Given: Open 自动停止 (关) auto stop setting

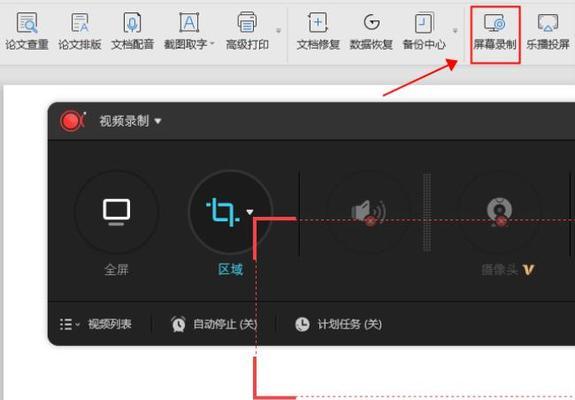Looking at the screenshot, I should point(225,324).
